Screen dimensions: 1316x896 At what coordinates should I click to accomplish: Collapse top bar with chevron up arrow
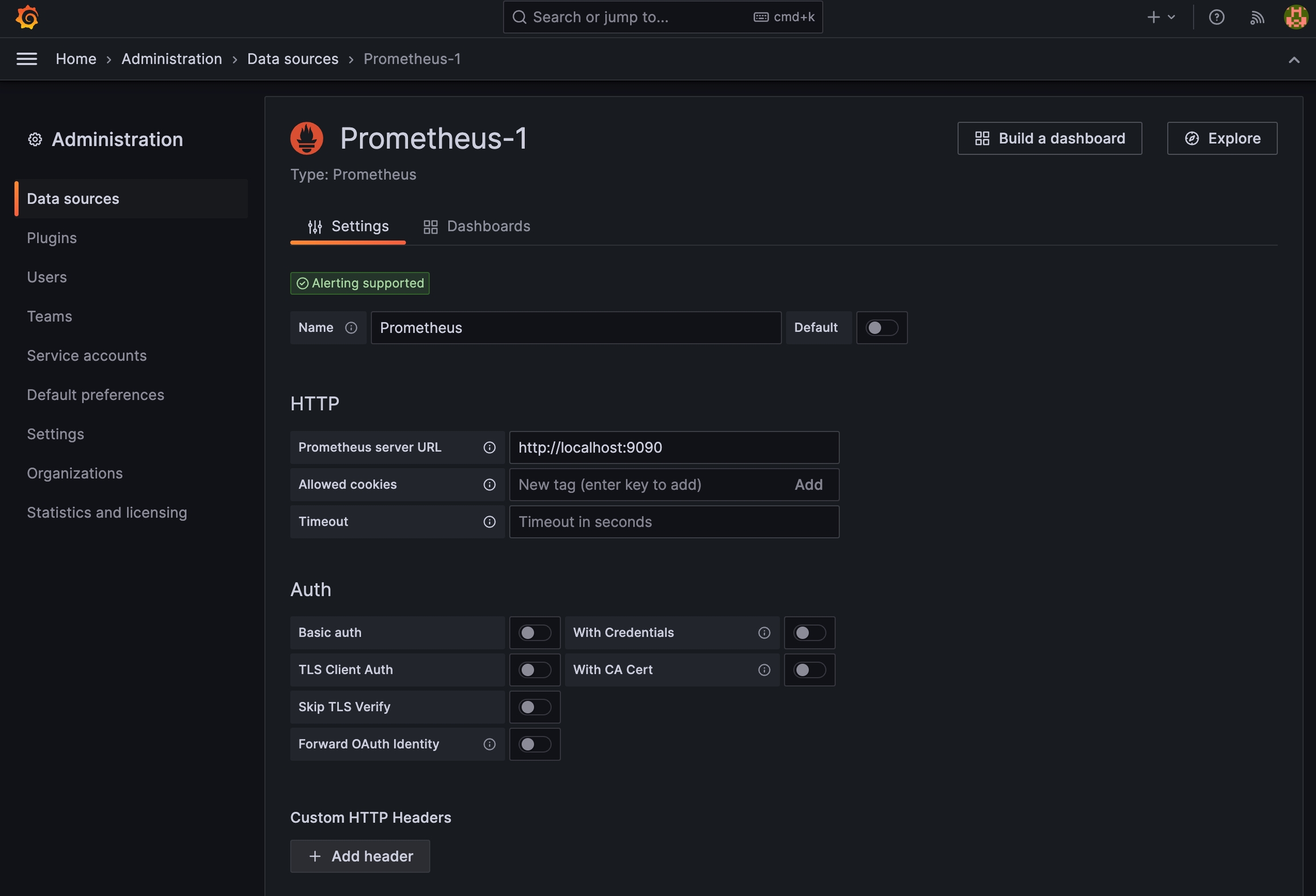pos(1294,60)
